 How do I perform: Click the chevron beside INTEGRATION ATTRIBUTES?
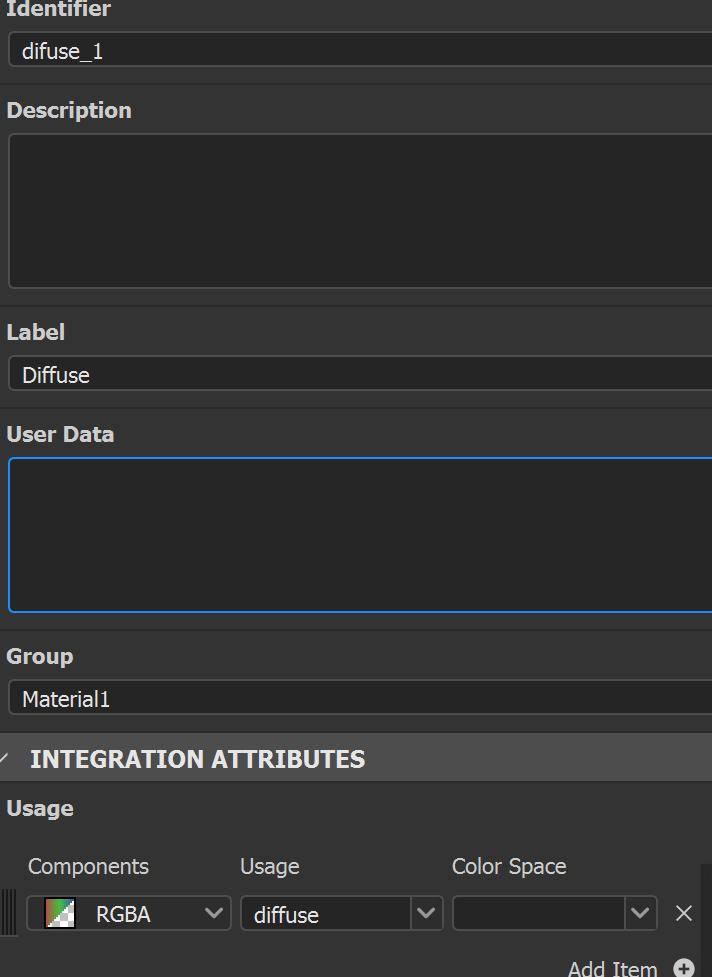pos(8,757)
